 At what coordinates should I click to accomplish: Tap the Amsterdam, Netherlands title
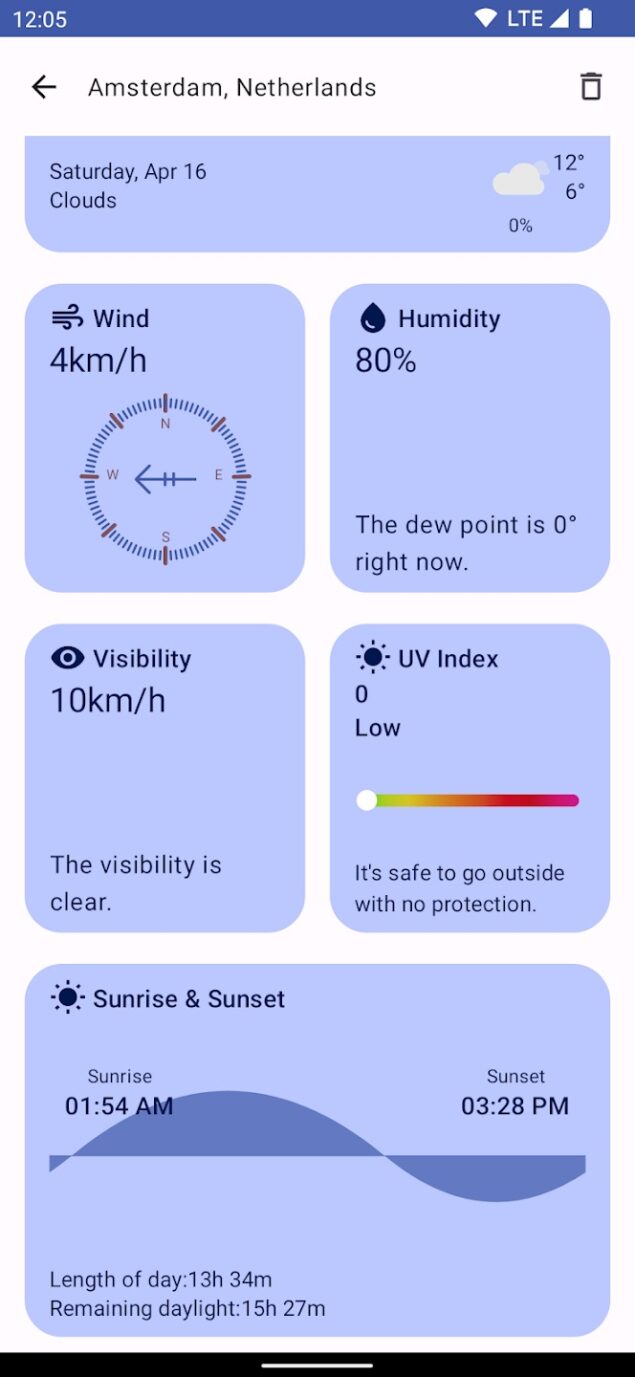[232, 88]
